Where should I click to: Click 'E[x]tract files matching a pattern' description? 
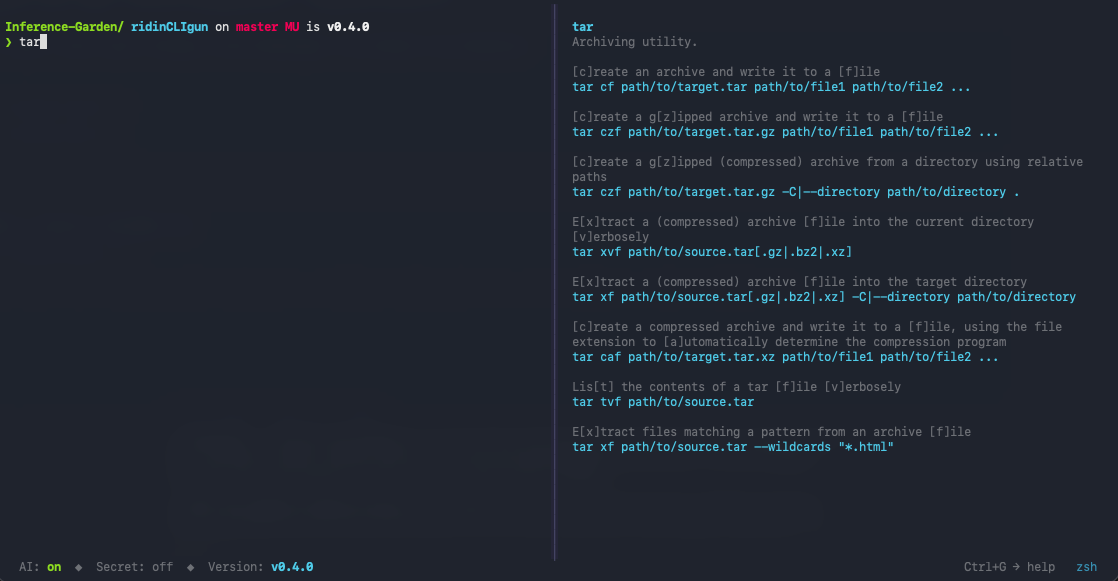(771, 432)
